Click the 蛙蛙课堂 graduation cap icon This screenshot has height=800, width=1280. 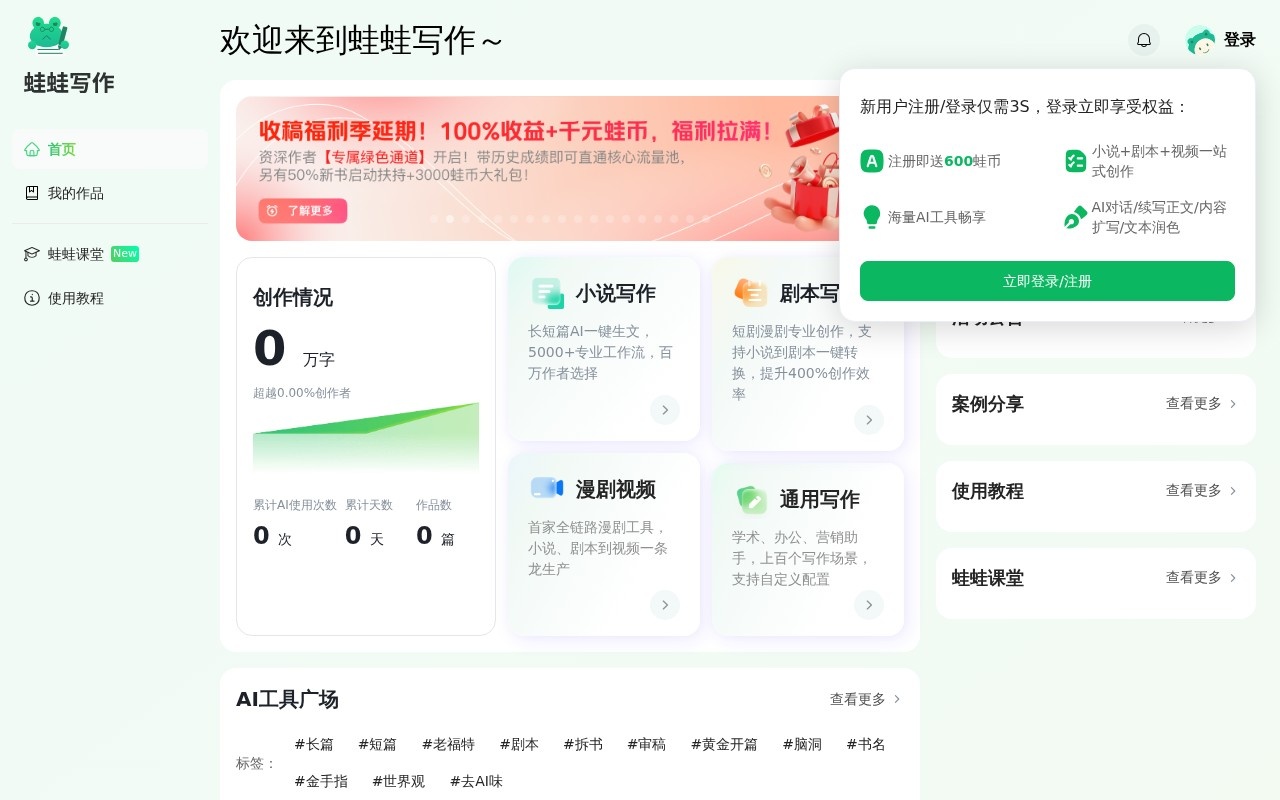(x=32, y=254)
